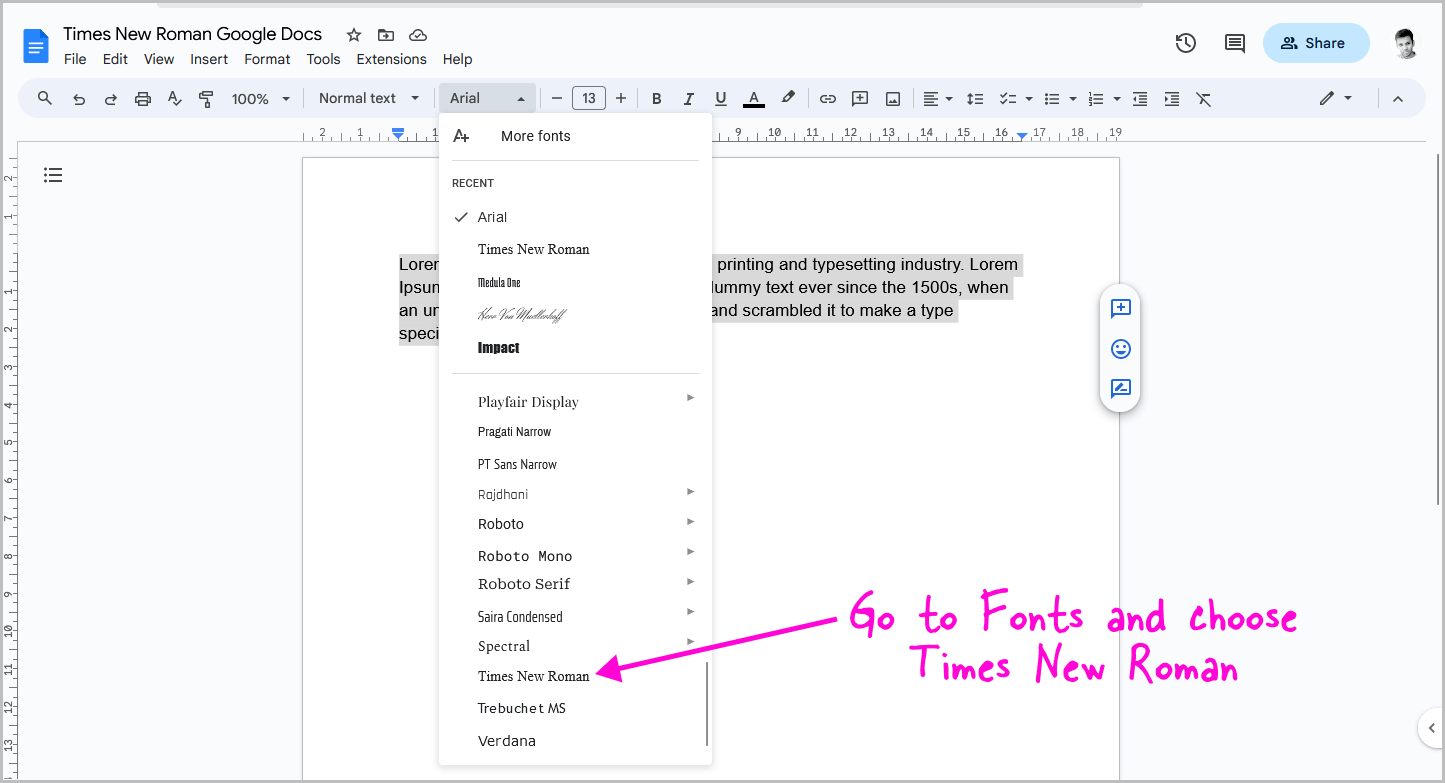Toggle italic formatting
Viewport: 1445px width, 783px height.
689,98
